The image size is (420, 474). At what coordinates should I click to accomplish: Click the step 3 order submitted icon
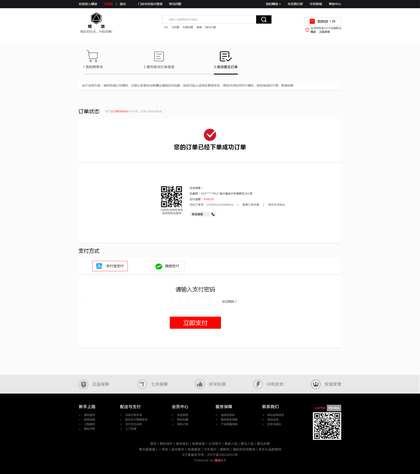(x=225, y=56)
